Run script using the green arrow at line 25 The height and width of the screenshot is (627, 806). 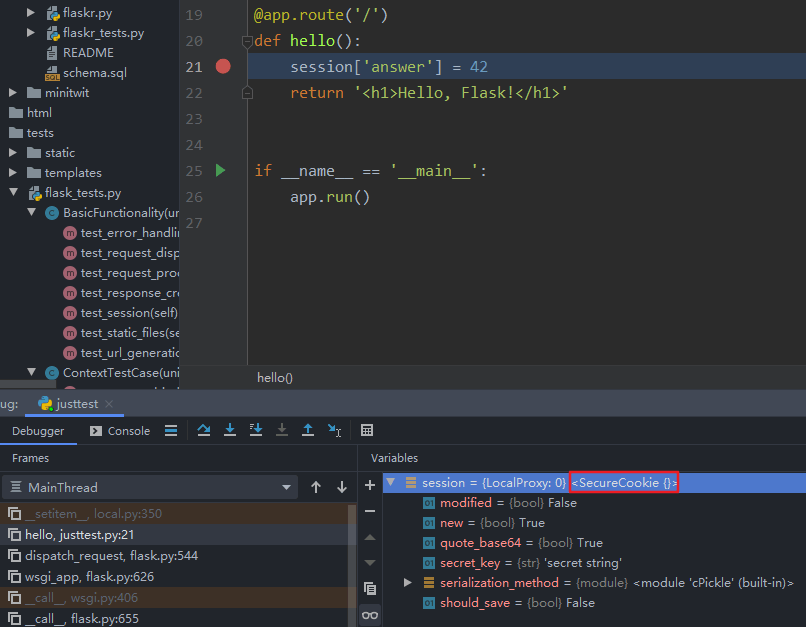click(x=221, y=170)
